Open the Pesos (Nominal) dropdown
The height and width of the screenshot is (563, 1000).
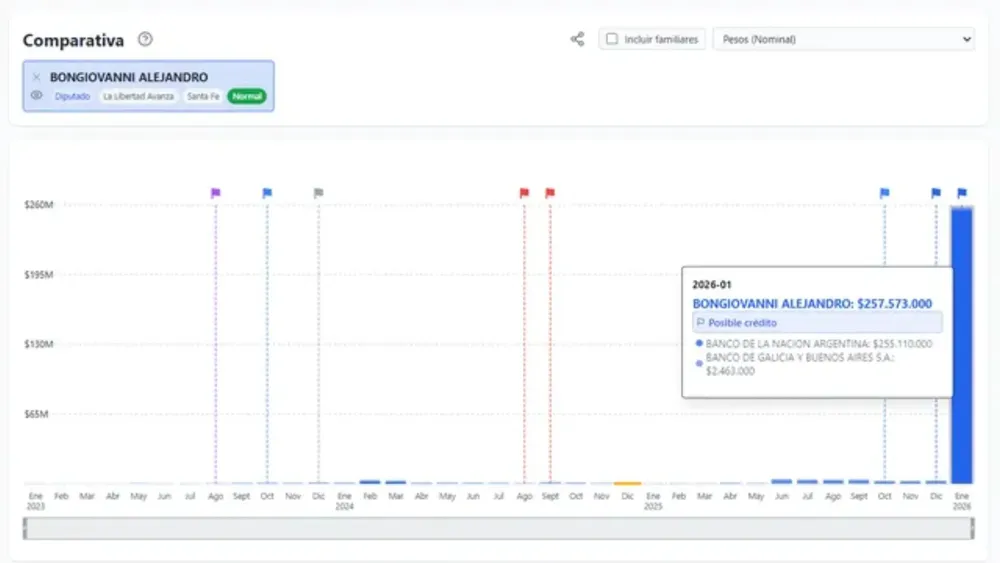[x=843, y=40]
